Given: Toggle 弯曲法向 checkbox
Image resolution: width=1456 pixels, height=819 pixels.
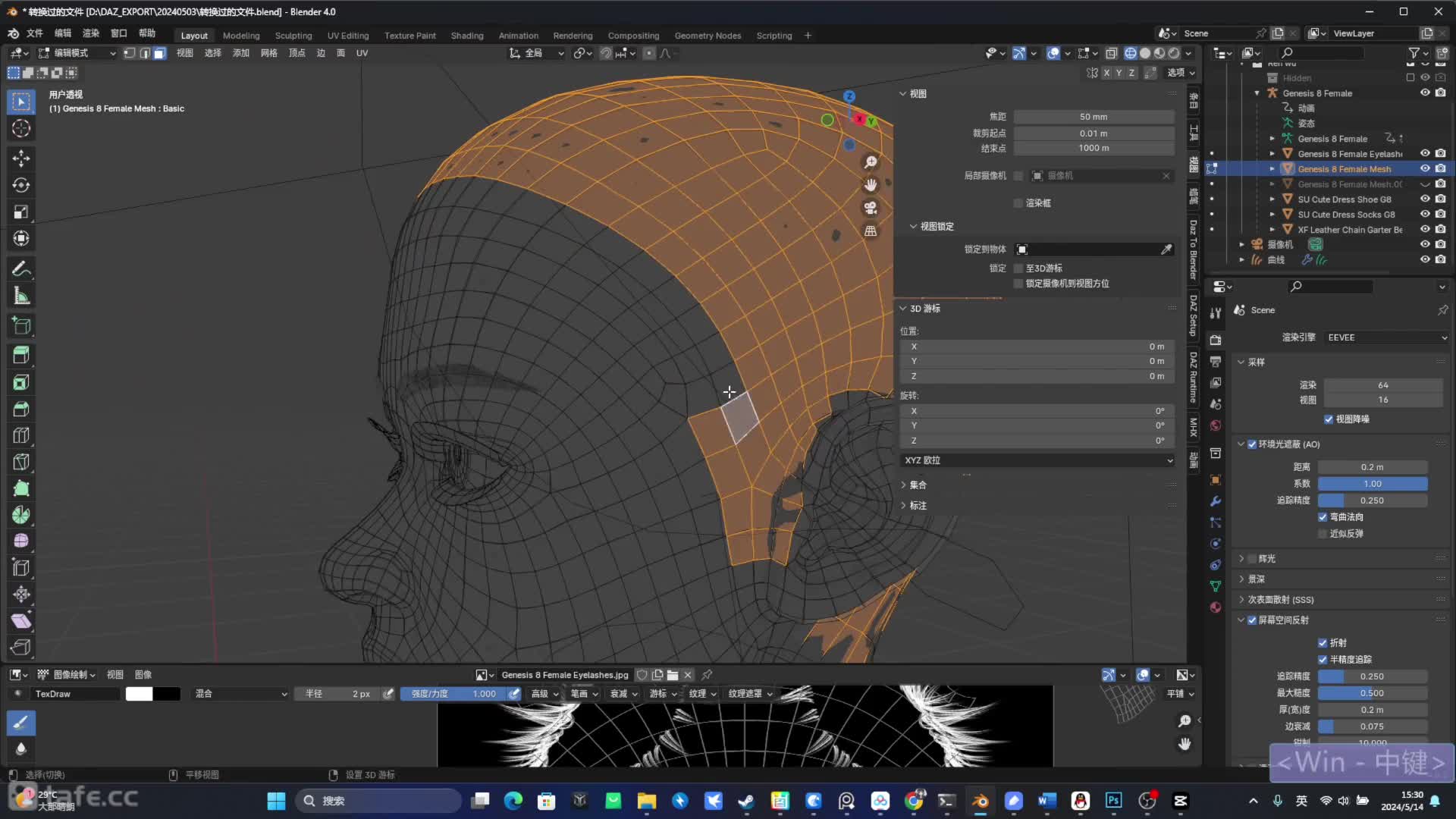Looking at the screenshot, I should pos(1323,517).
